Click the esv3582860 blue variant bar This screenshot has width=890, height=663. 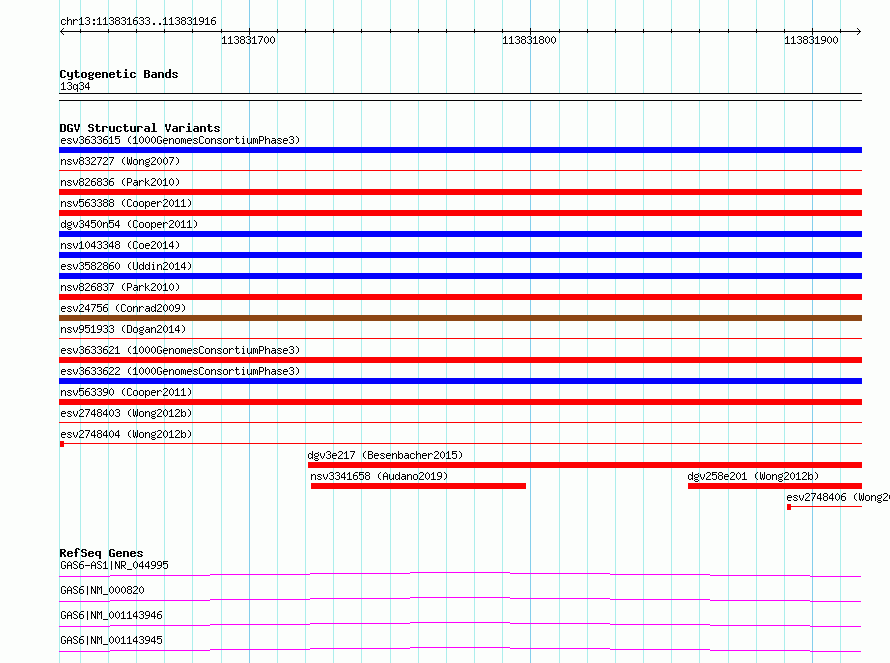point(460,276)
